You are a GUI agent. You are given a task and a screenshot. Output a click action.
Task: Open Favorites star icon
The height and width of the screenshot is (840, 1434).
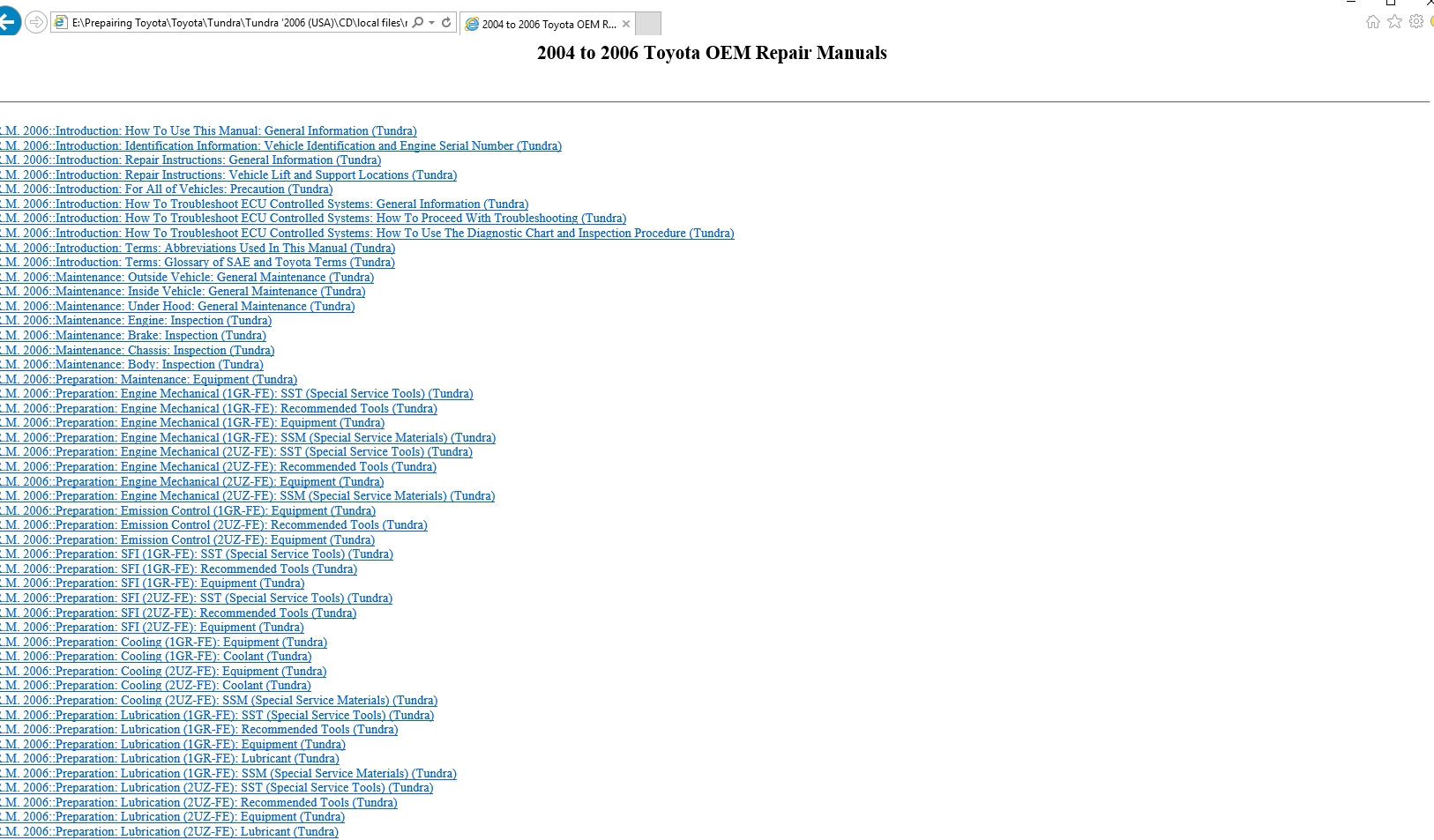point(1394,22)
